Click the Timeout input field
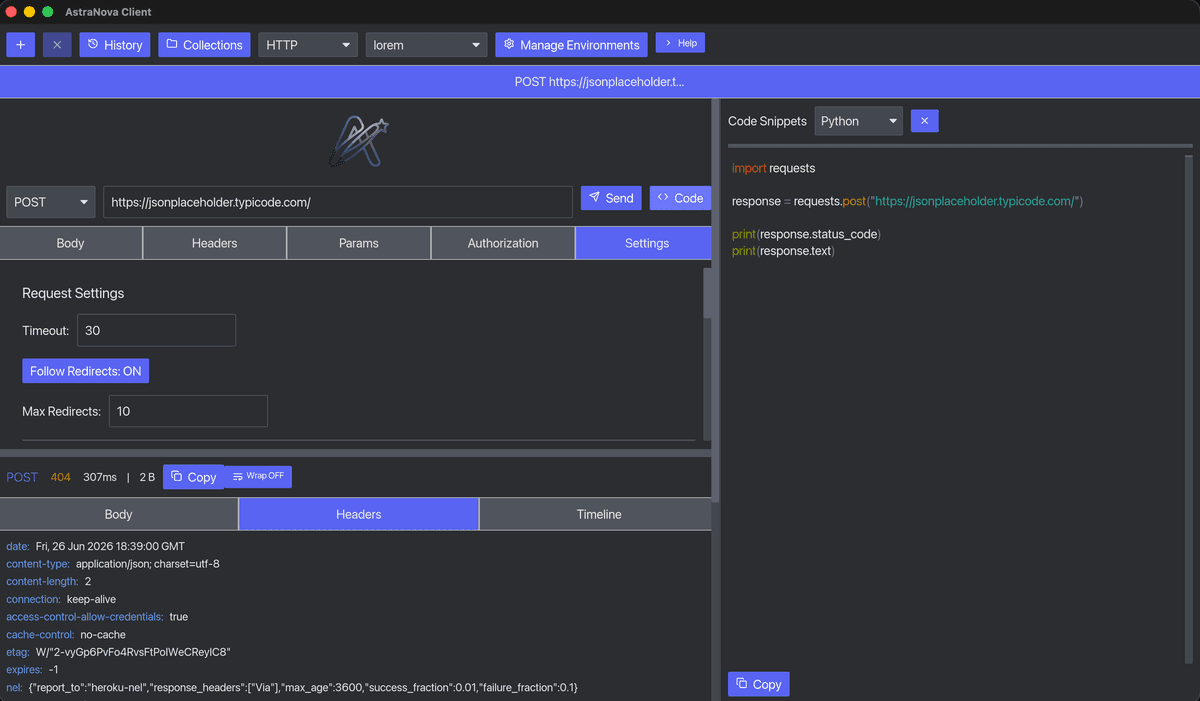The image size is (1200, 701). tap(156, 330)
